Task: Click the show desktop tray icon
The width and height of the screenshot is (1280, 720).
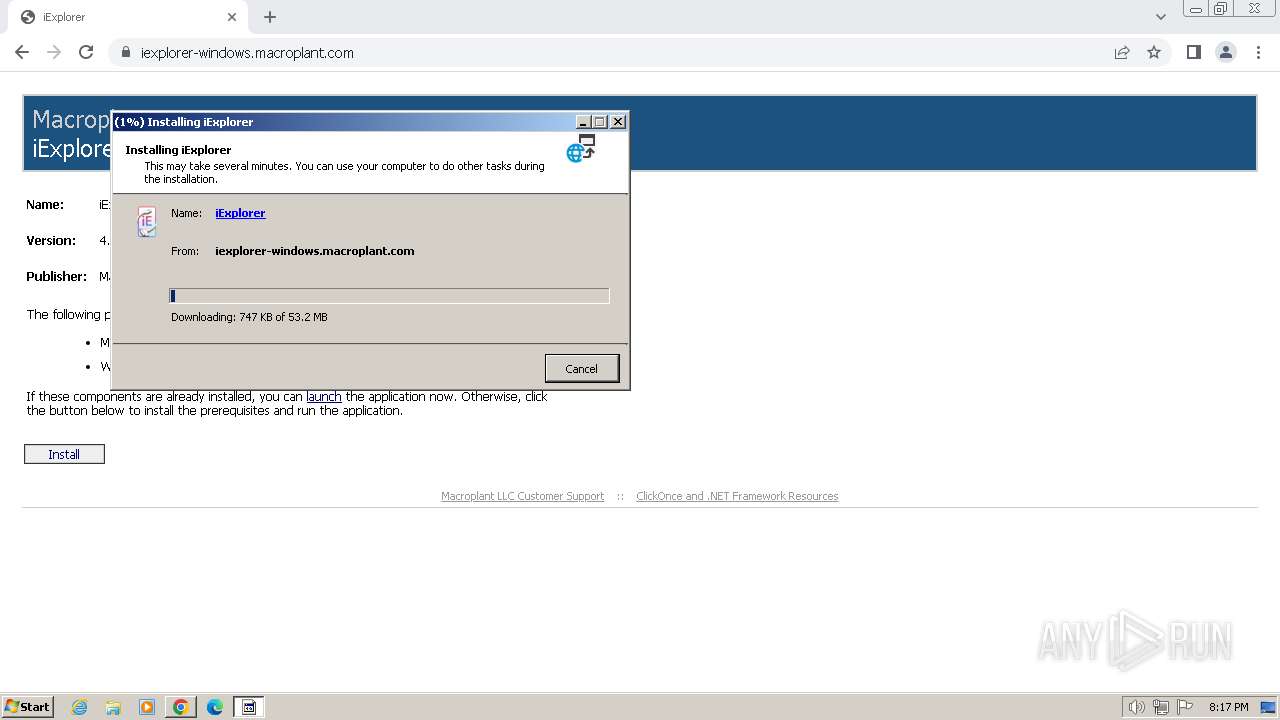Action: click(x=1268, y=707)
